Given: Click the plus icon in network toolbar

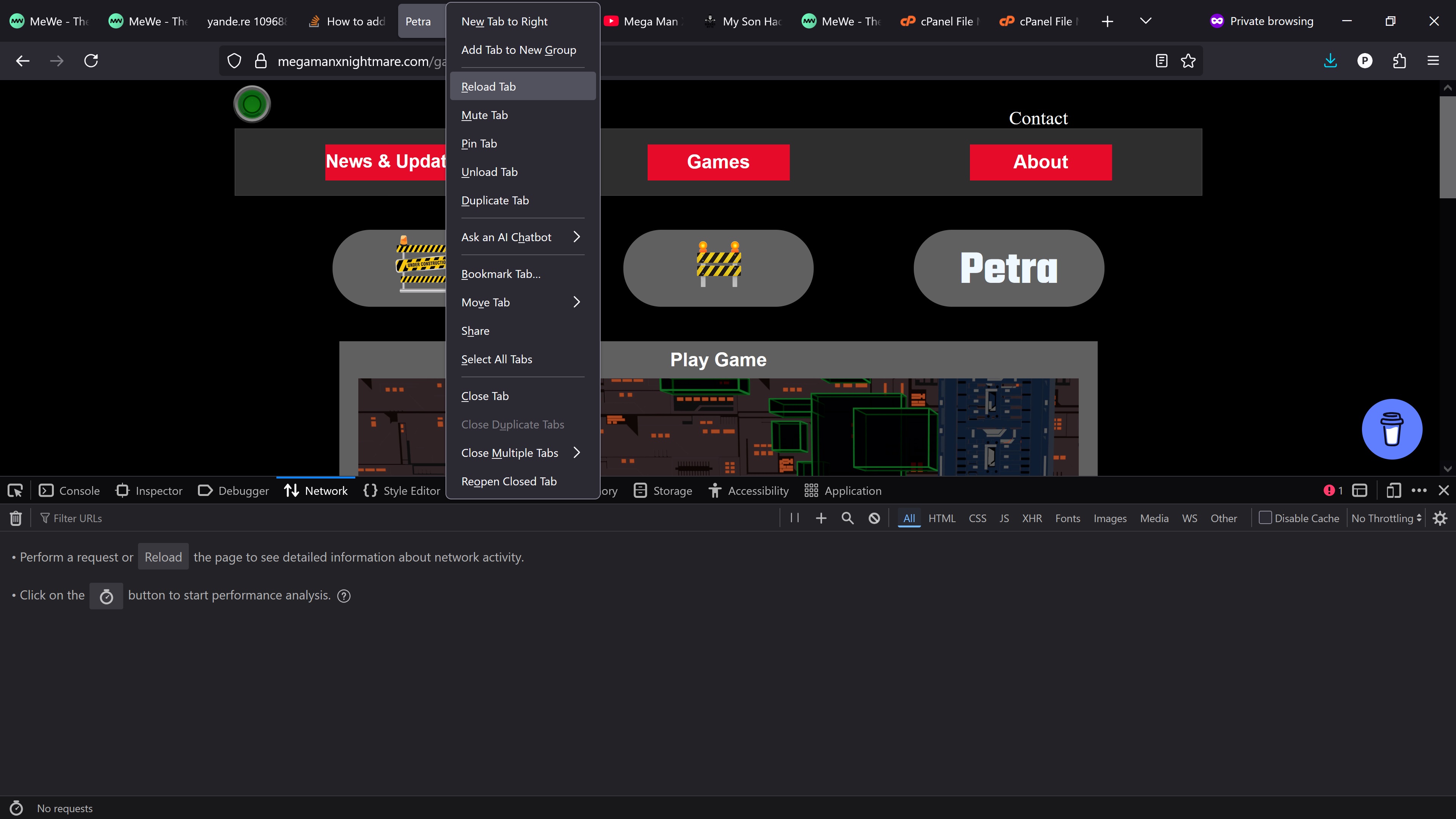Looking at the screenshot, I should coord(821,518).
